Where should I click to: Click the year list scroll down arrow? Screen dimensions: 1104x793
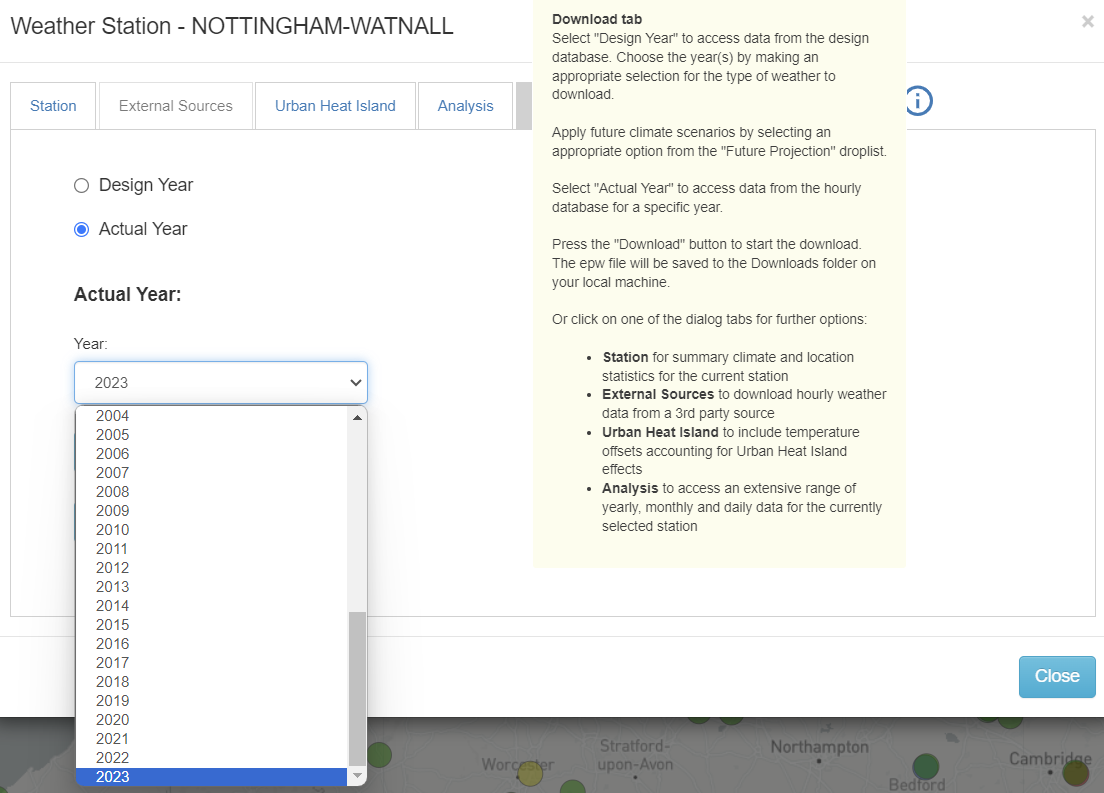click(357, 776)
